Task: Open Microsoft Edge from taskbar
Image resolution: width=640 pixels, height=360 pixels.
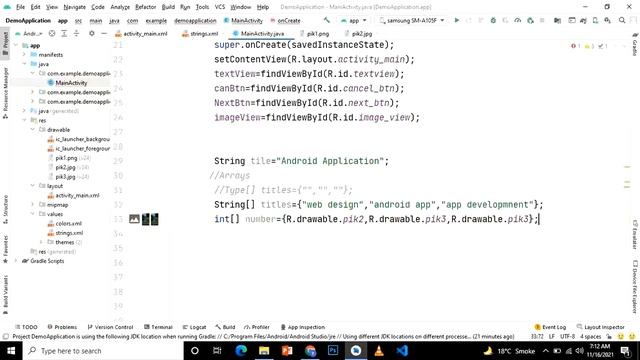Action: click(x=241, y=351)
